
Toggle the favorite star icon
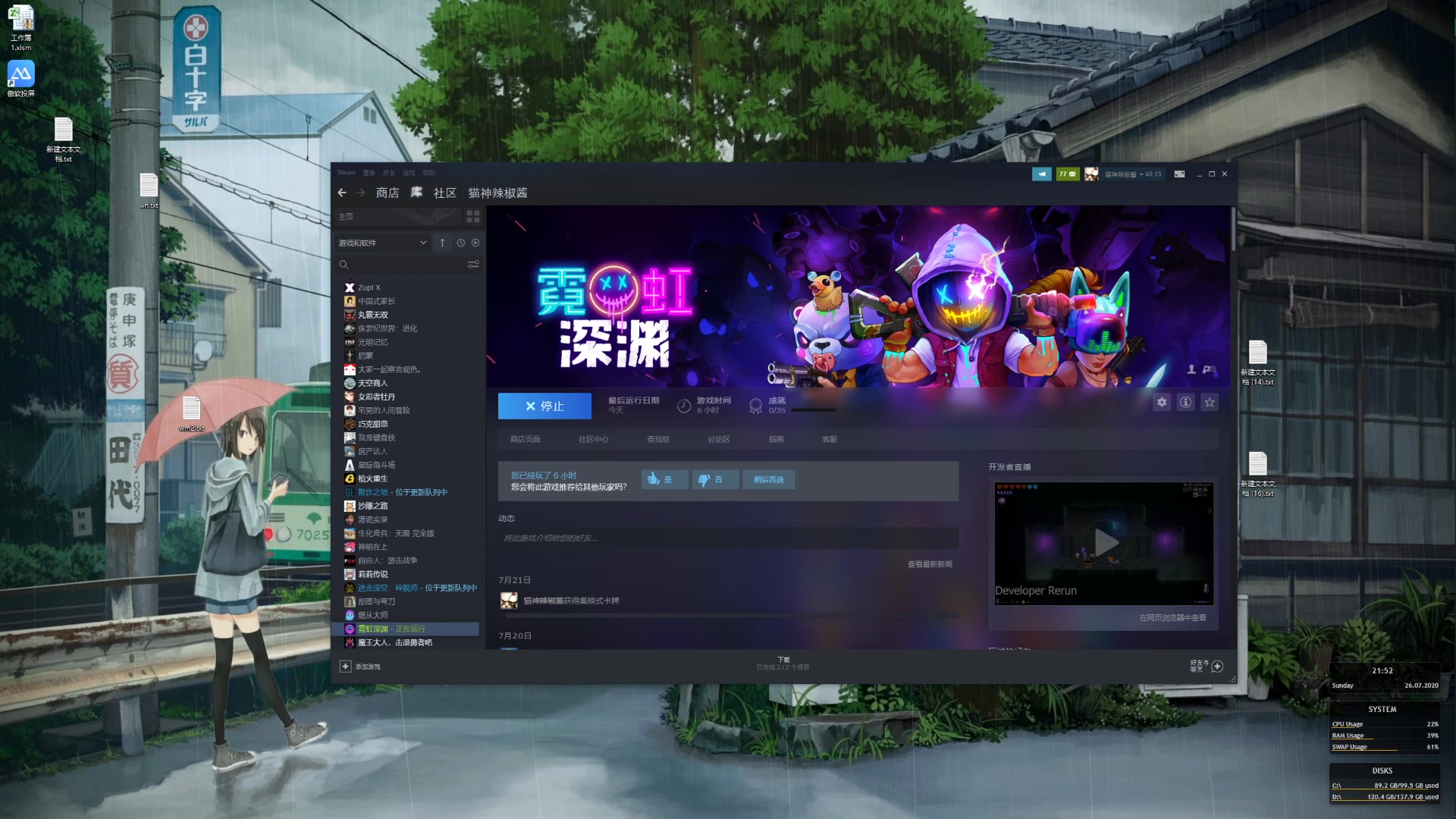[x=1210, y=403]
